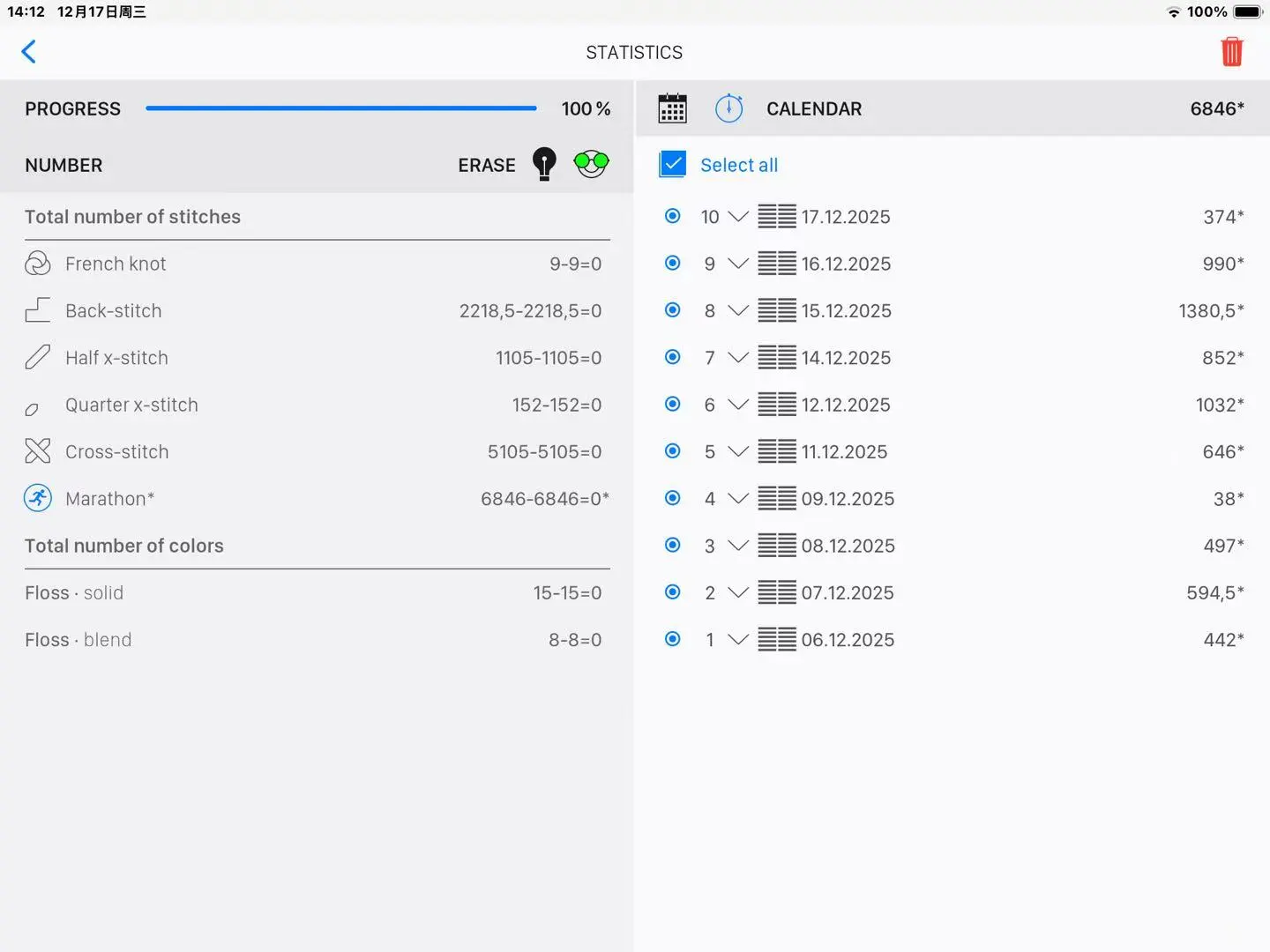Open details list icon for 08.12.2025

coord(777,546)
